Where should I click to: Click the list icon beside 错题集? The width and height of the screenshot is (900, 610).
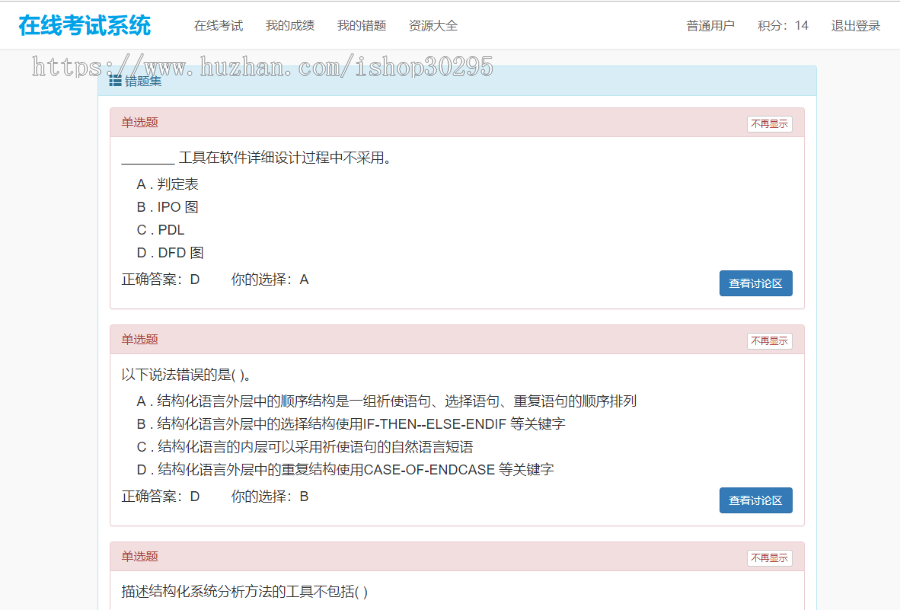115,81
